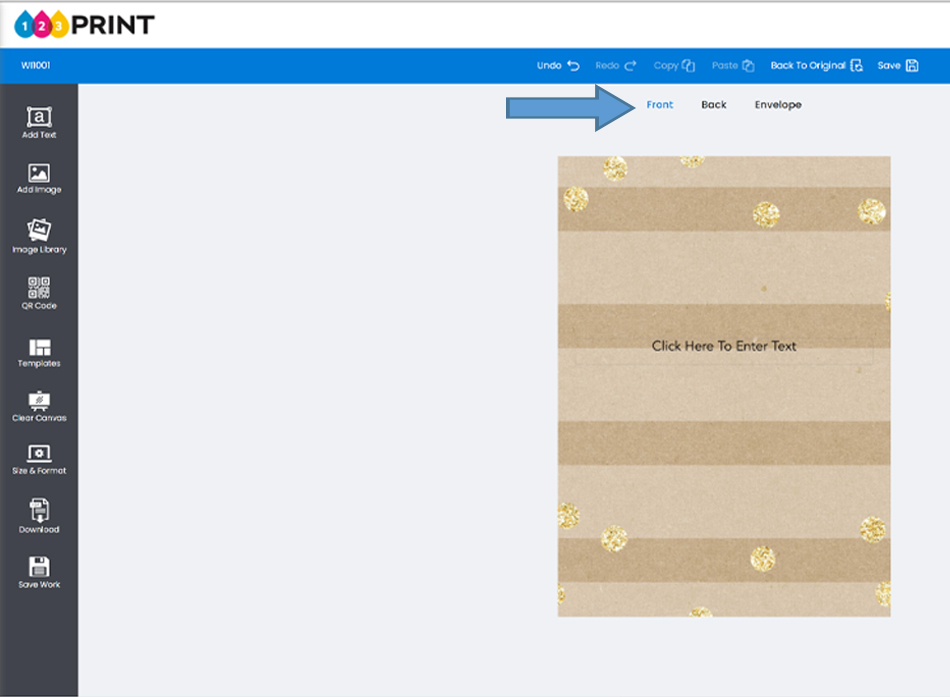Switch to the Envelope tab
The image size is (950, 697).
click(778, 105)
